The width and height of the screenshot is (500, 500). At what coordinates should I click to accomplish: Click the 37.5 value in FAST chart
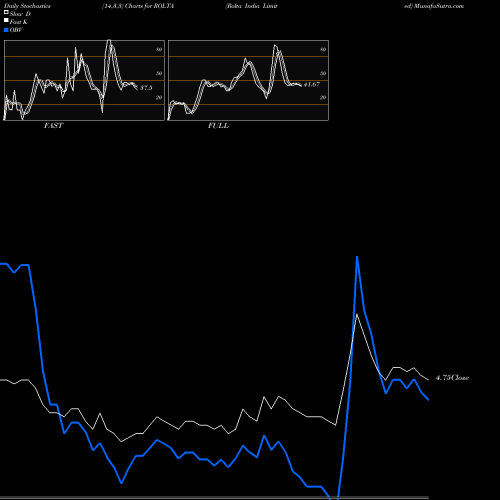tap(146, 88)
